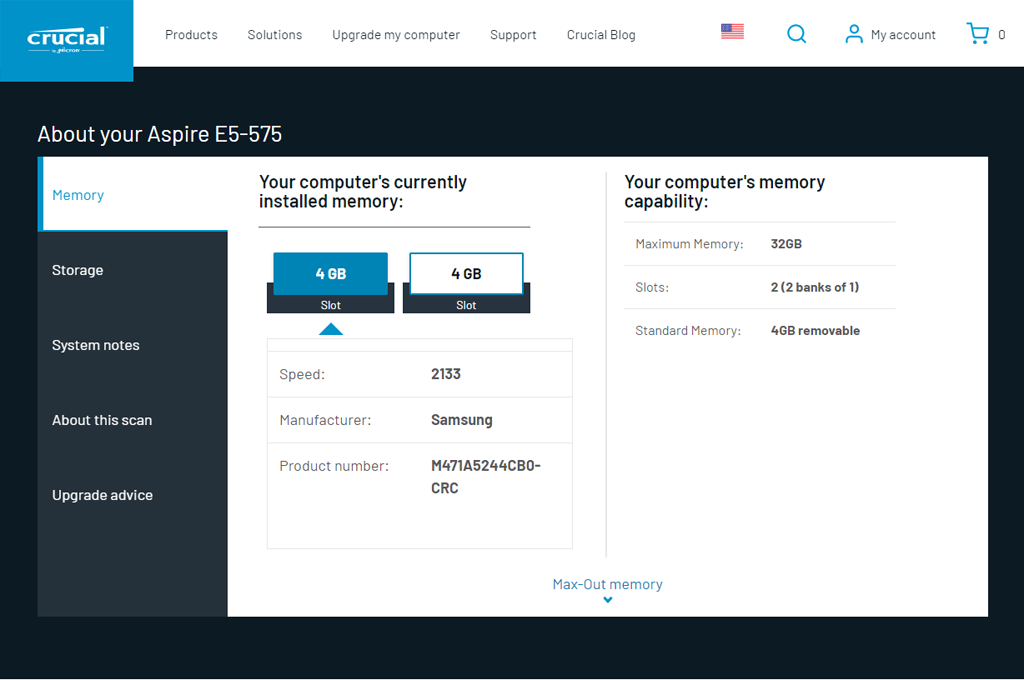The width and height of the screenshot is (1024, 680).
Task: Click the memory capability heading
Action: point(724,191)
